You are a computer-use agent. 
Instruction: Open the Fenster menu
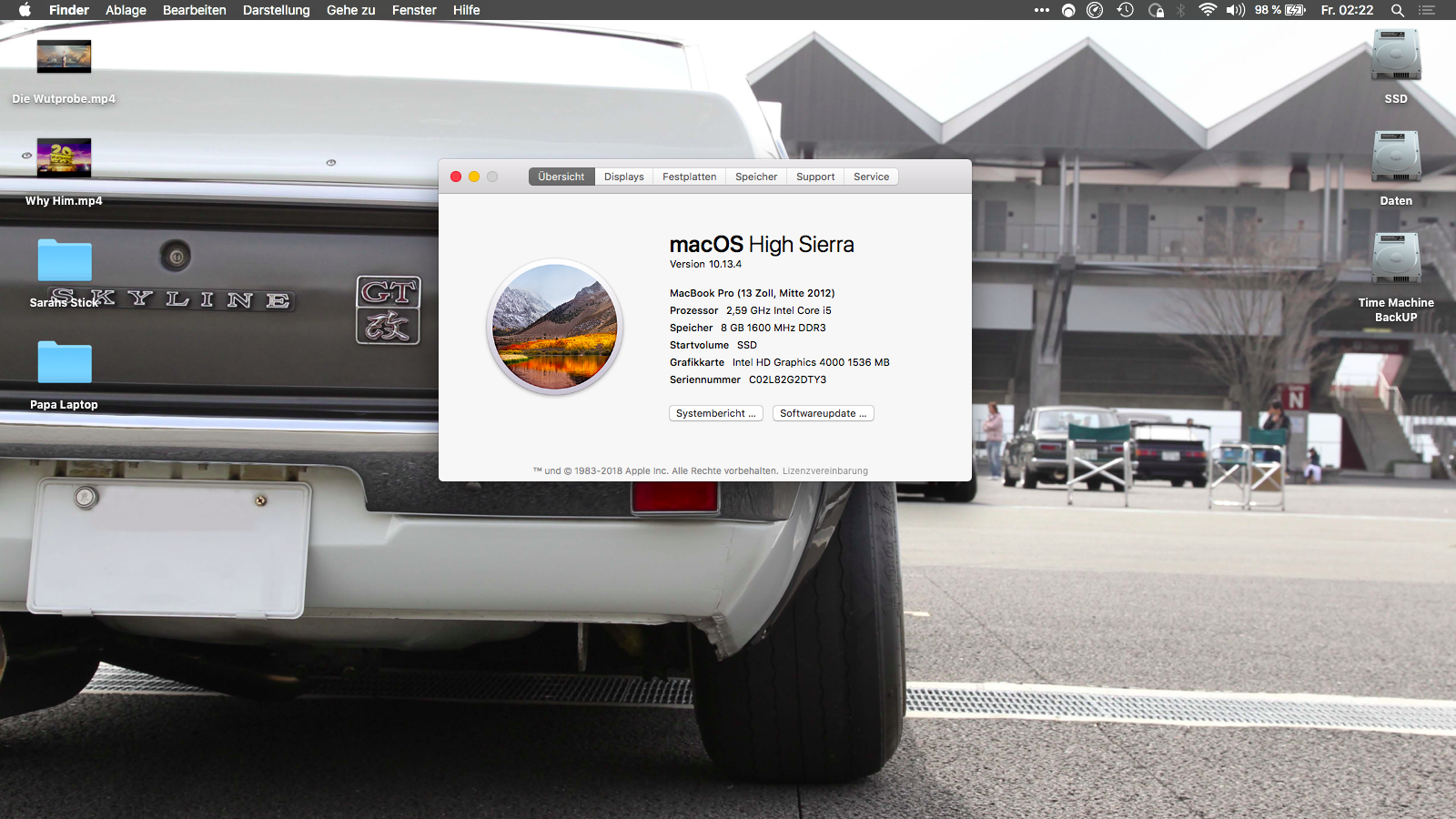[414, 10]
